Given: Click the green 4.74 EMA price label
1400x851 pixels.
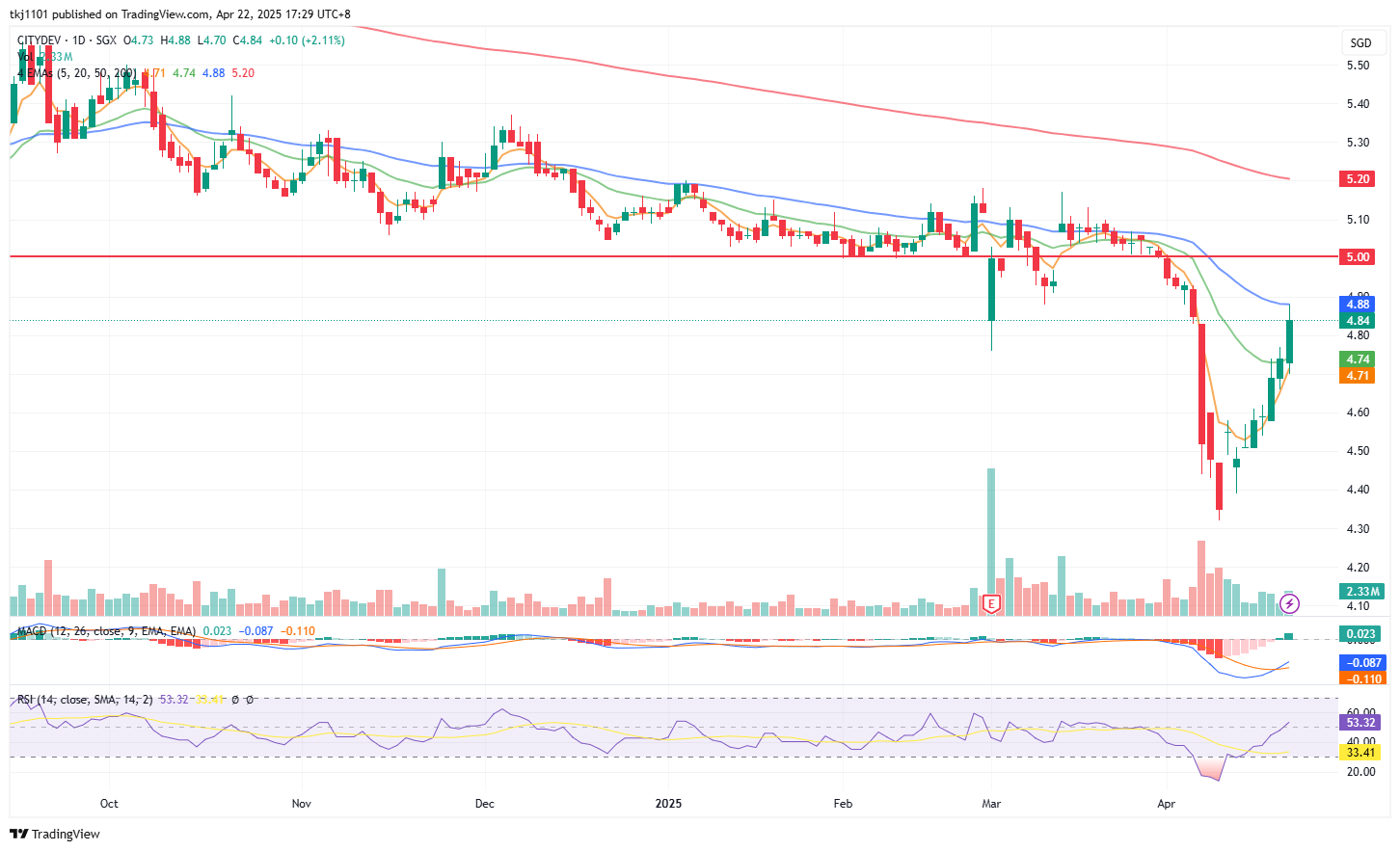Looking at the screenshot, I should point(1358,359).
